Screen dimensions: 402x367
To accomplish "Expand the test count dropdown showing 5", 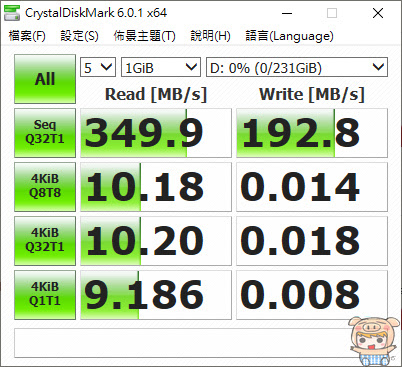I will (x=98, y=68).
